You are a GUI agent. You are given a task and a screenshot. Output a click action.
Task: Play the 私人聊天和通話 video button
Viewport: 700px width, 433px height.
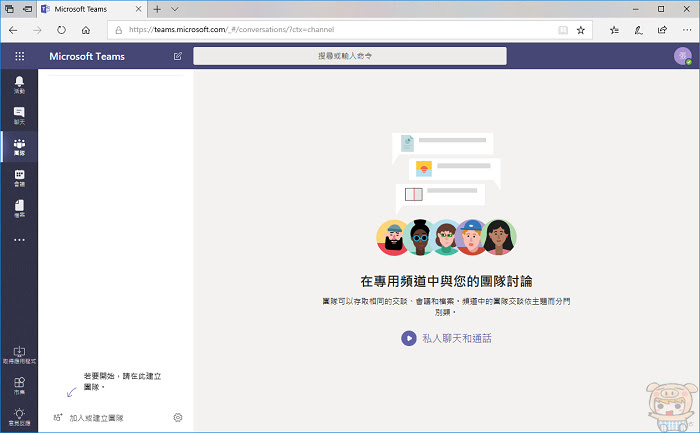point(408,338)
